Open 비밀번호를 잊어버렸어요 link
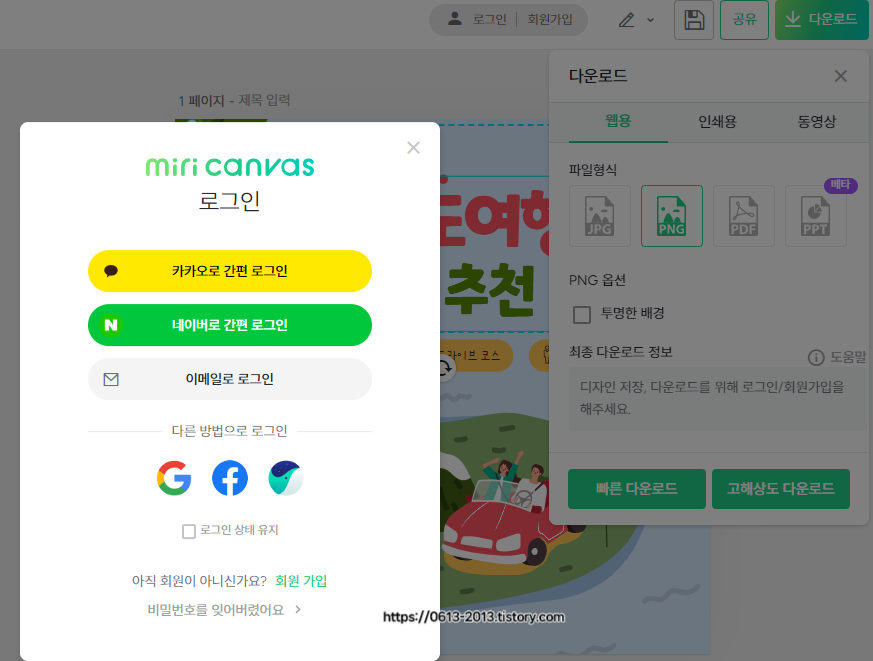873x661 pixels. tap(216, 610)
